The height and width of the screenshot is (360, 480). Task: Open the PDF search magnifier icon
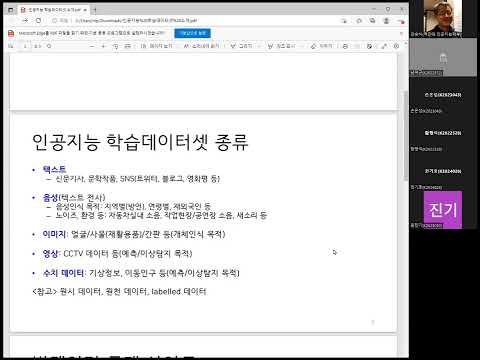[x=49, y=46]
